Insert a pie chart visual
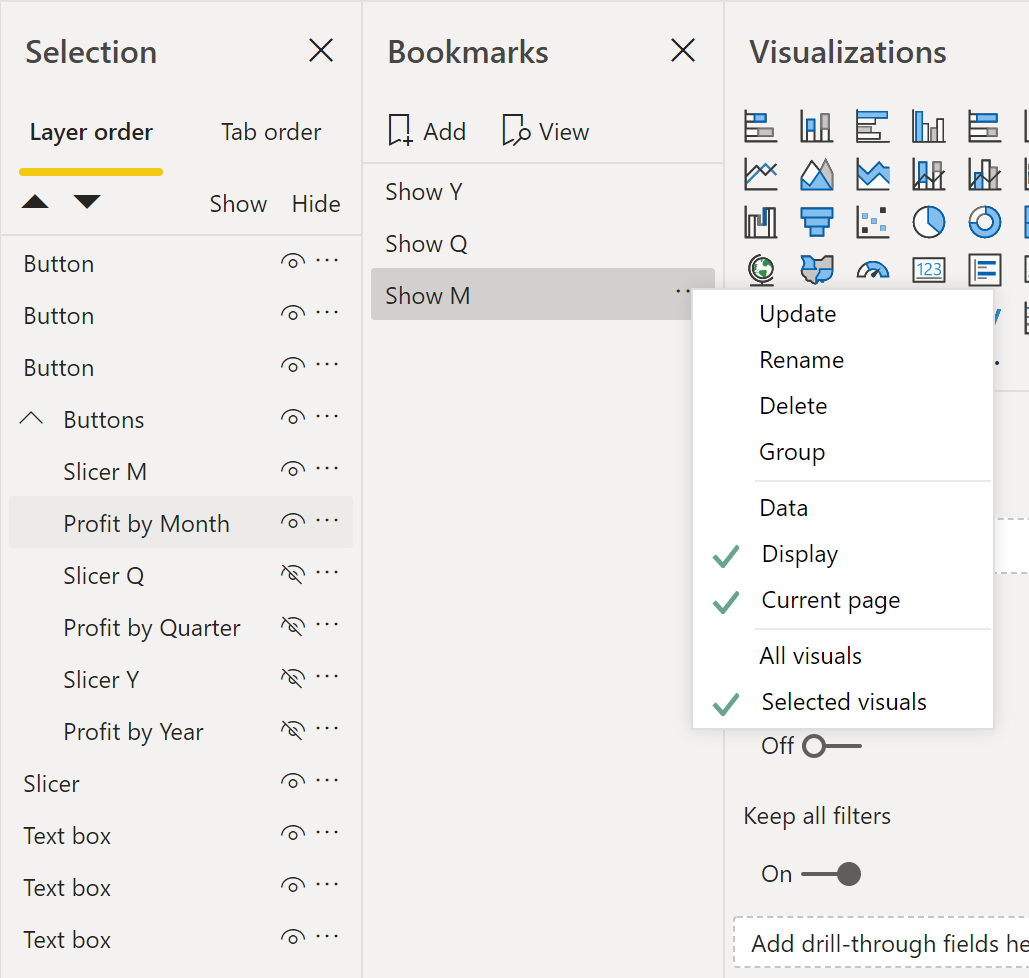This screenshot has width=1029, height=978. tap(929, 222)
